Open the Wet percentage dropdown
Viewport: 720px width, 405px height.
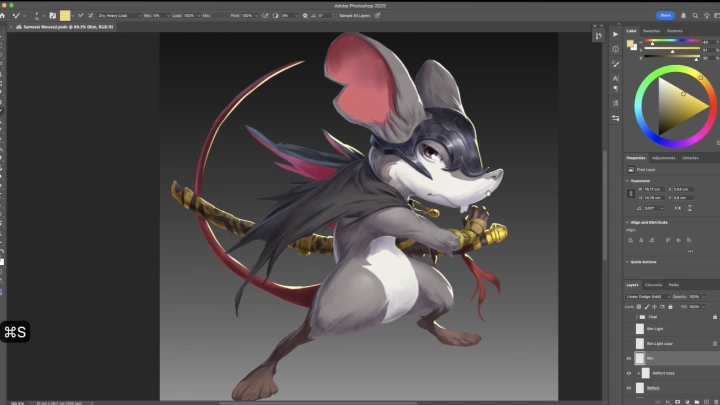click(168, 16)
